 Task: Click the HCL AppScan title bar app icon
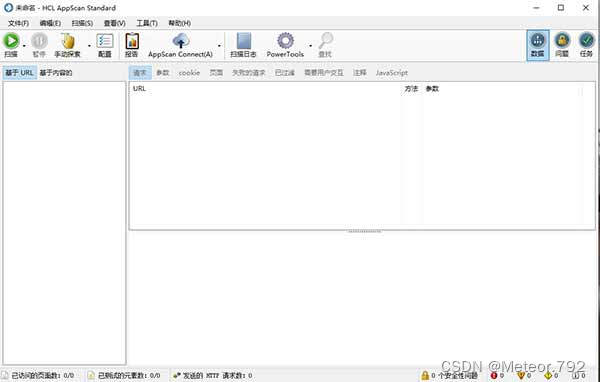tap(8, 8)
